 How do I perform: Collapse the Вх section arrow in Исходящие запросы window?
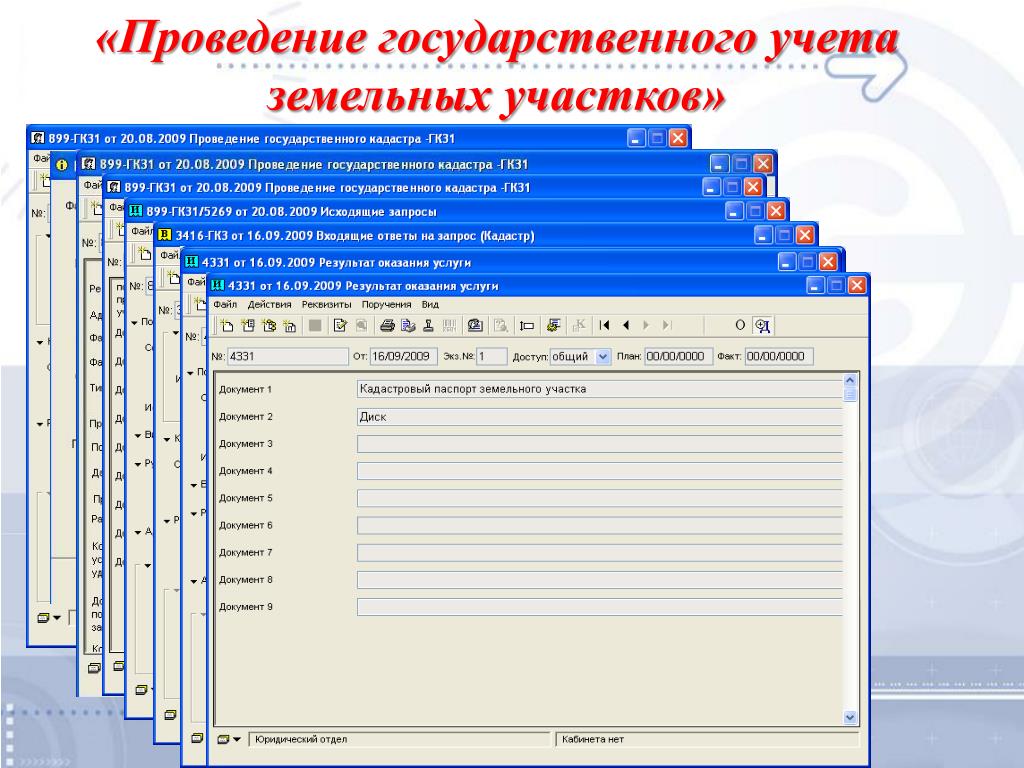coord(138,436)
